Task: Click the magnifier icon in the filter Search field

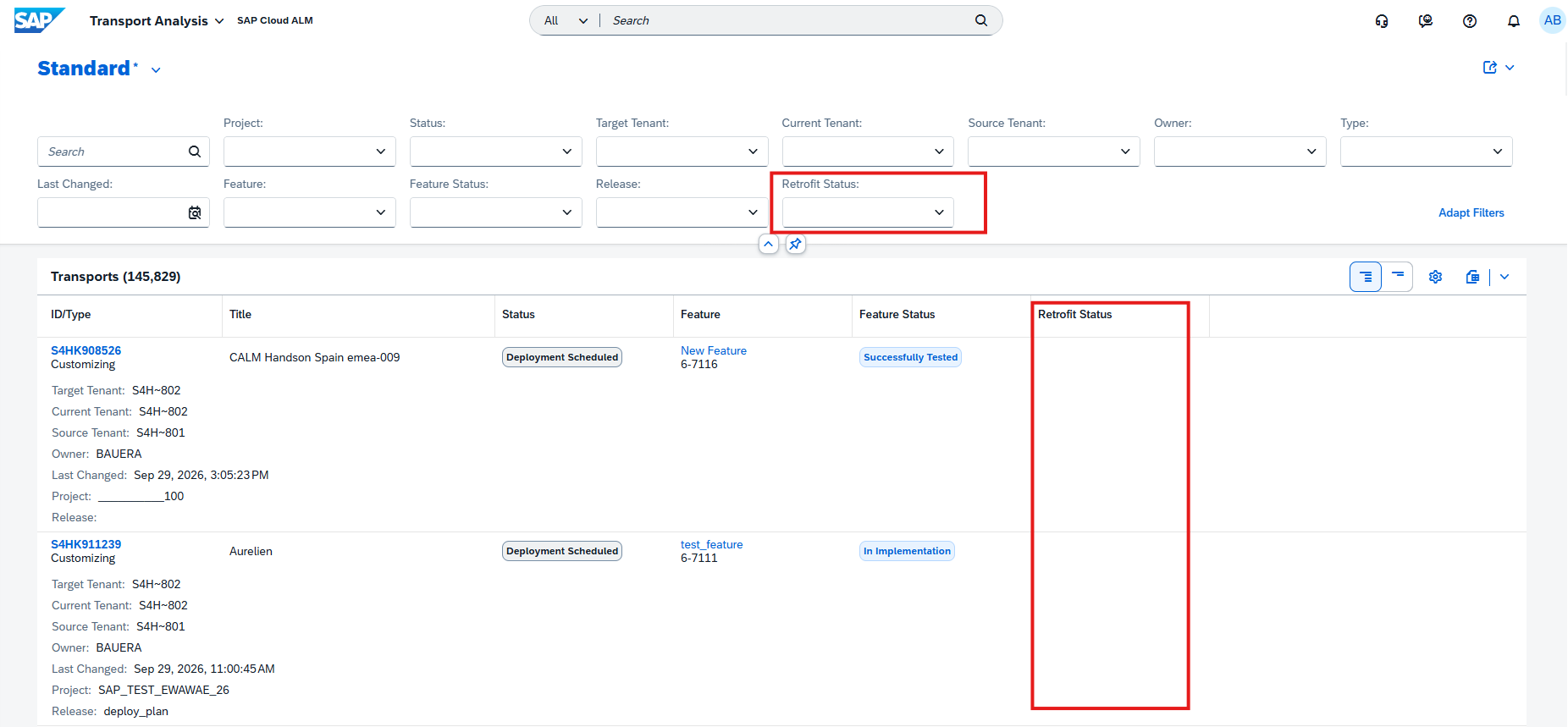Action: 195,151
